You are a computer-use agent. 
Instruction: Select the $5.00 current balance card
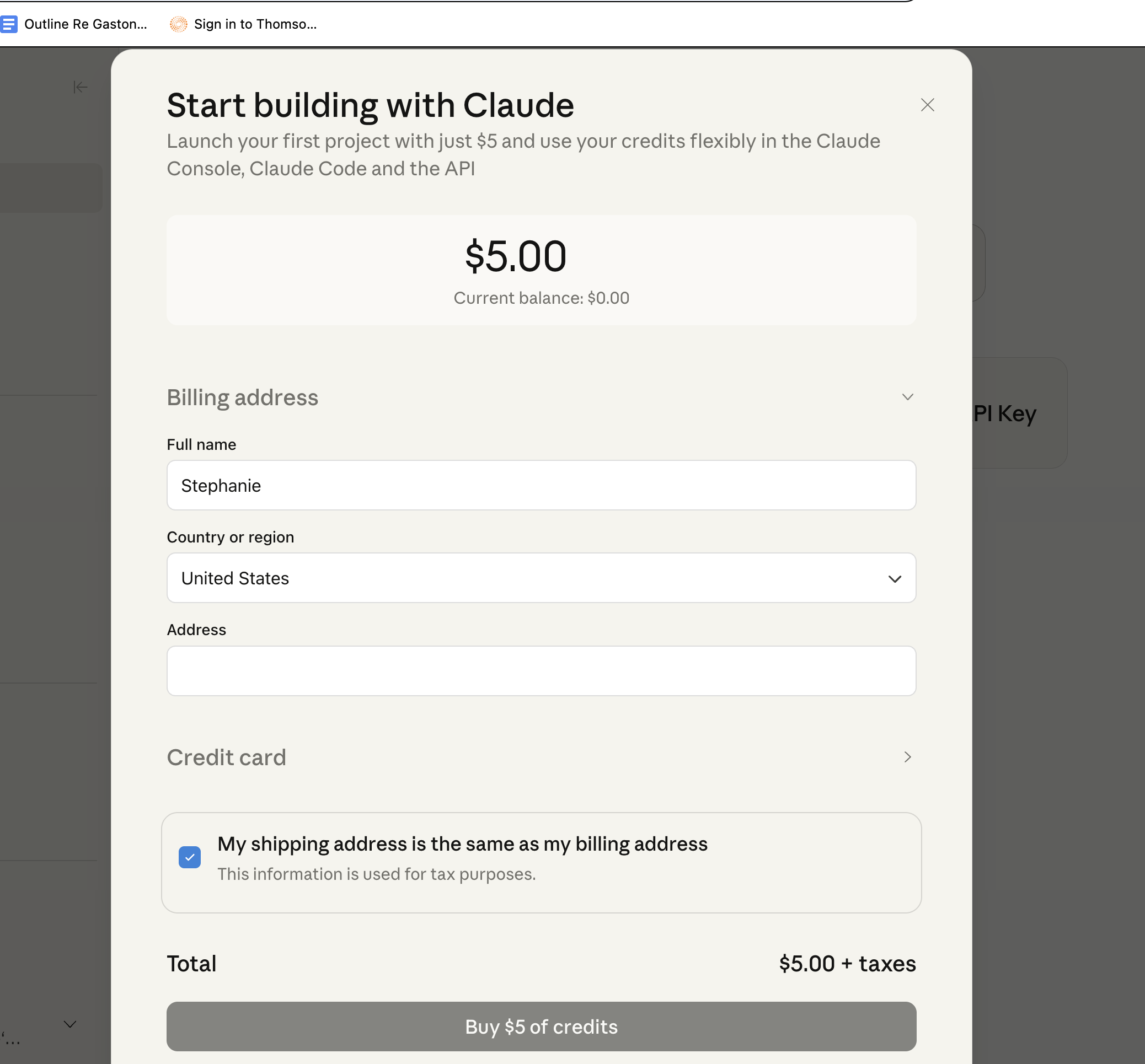pyautogui.click(x=541, y=270)
